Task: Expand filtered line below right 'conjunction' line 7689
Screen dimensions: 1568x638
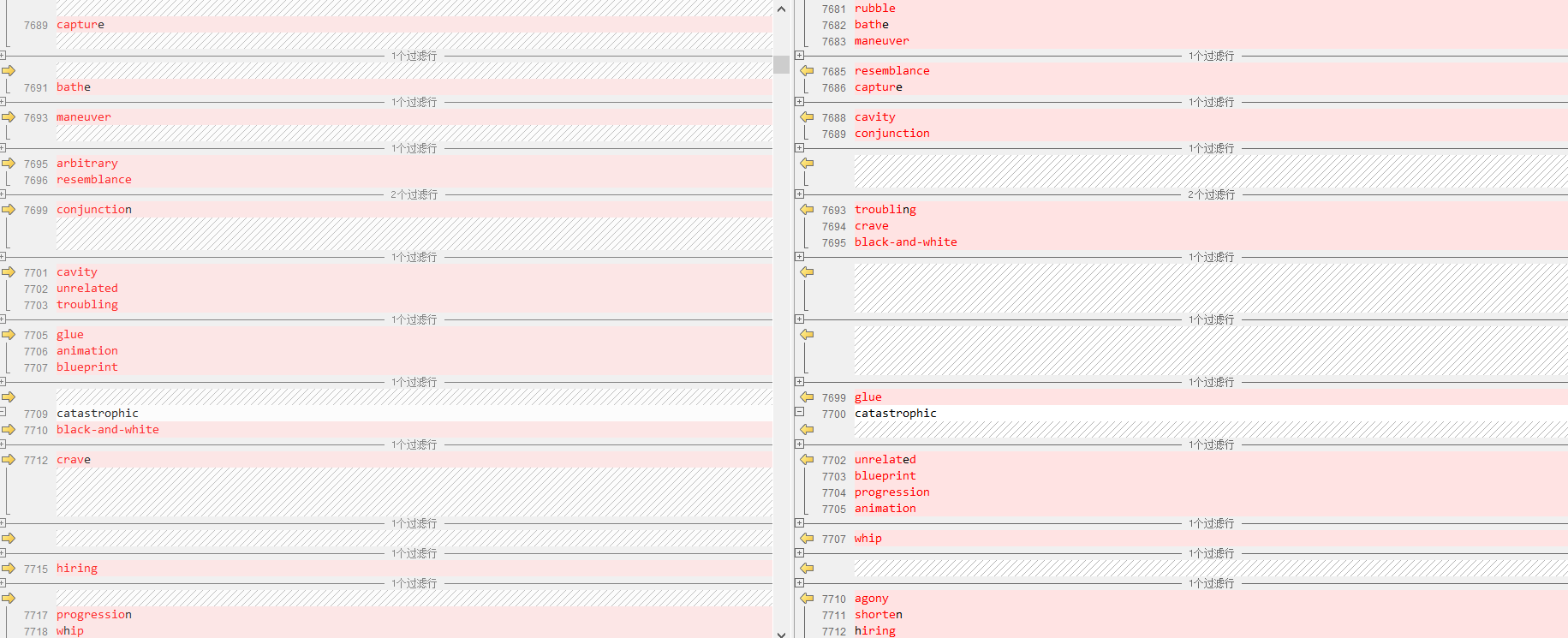Action: pos(799,148)
